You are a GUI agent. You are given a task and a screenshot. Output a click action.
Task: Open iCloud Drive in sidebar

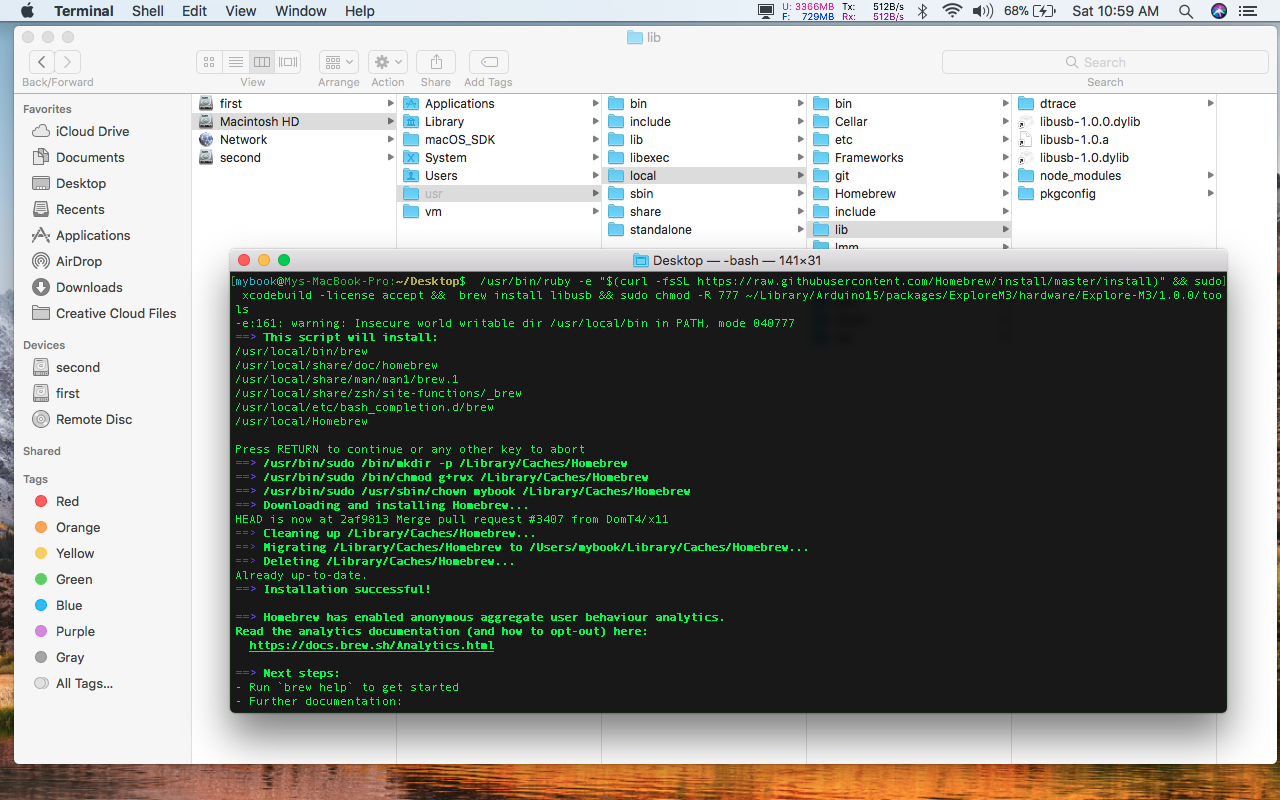(x=92, y=131)
